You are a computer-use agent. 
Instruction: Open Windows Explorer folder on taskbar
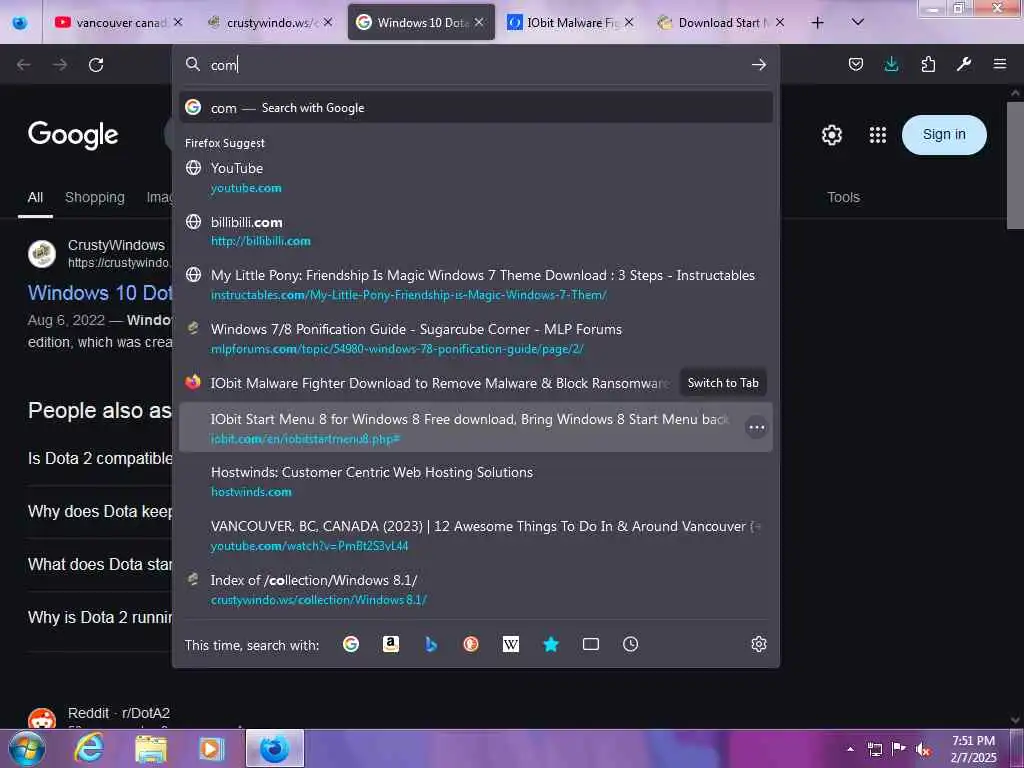pos(151,749)
